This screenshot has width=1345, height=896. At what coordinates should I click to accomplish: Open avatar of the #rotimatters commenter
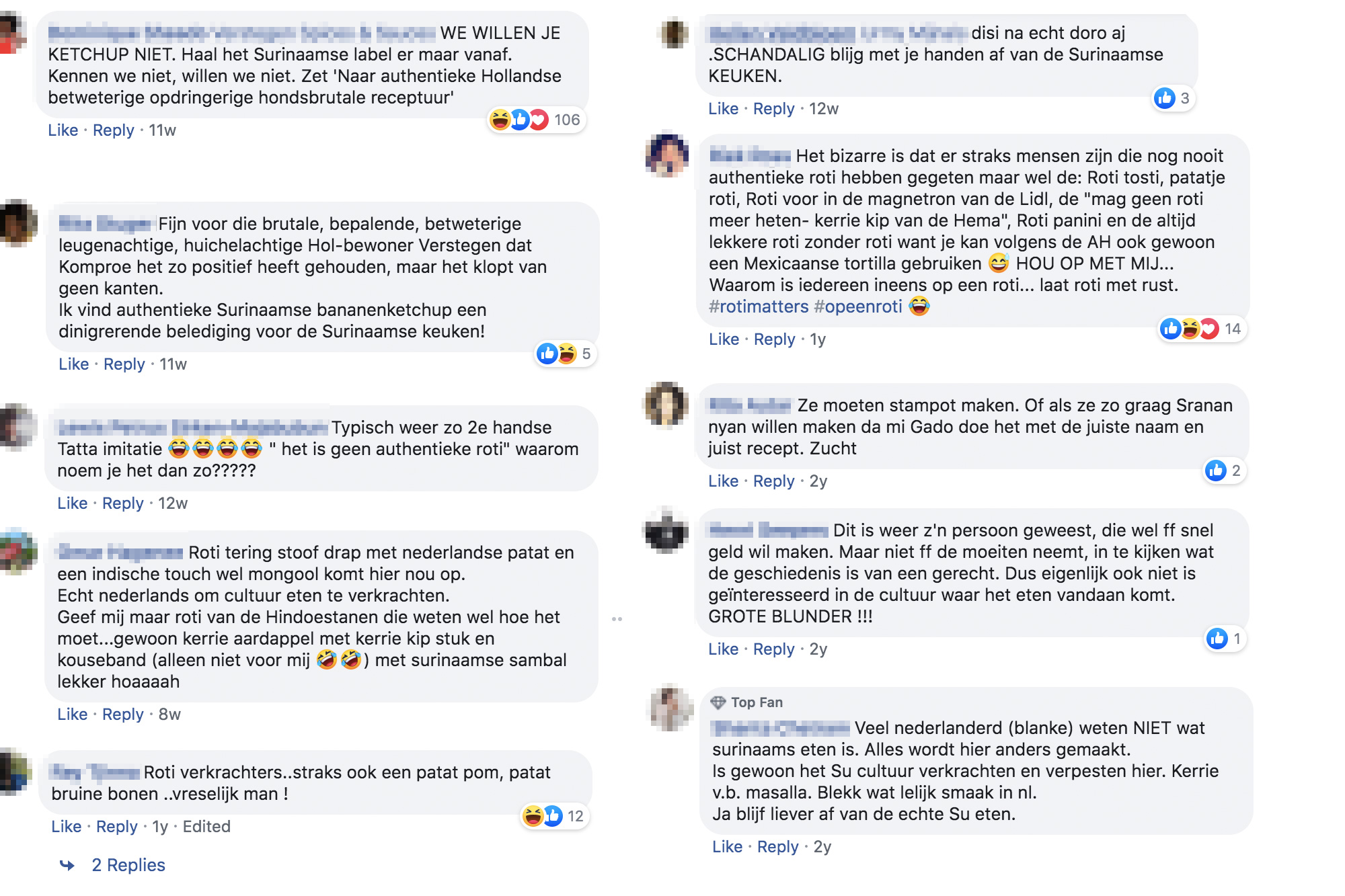point(666,156)
